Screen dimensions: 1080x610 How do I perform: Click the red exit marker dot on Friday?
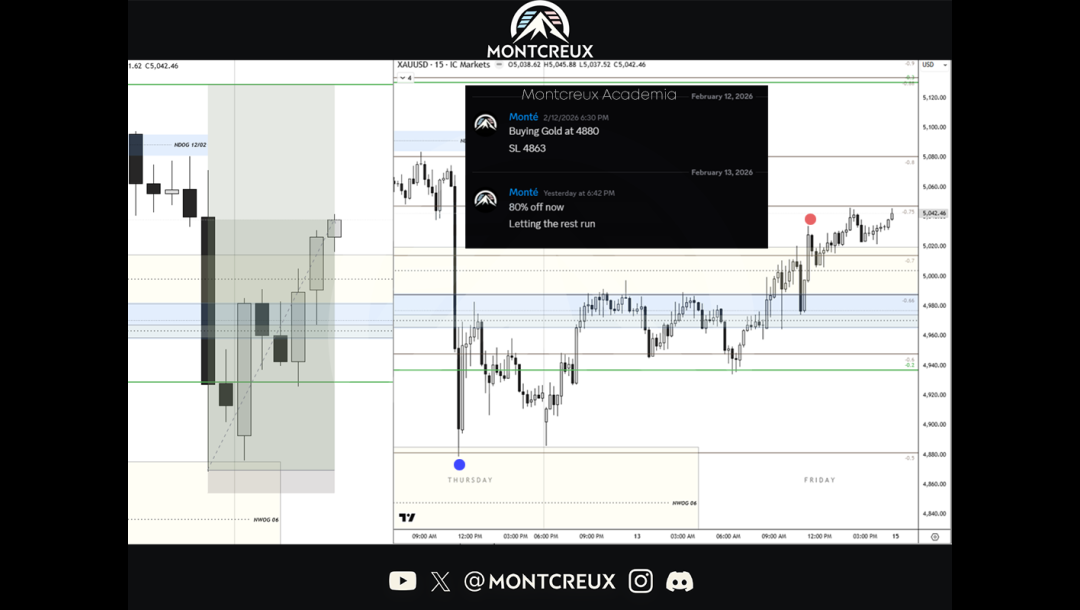pos(810,219)
